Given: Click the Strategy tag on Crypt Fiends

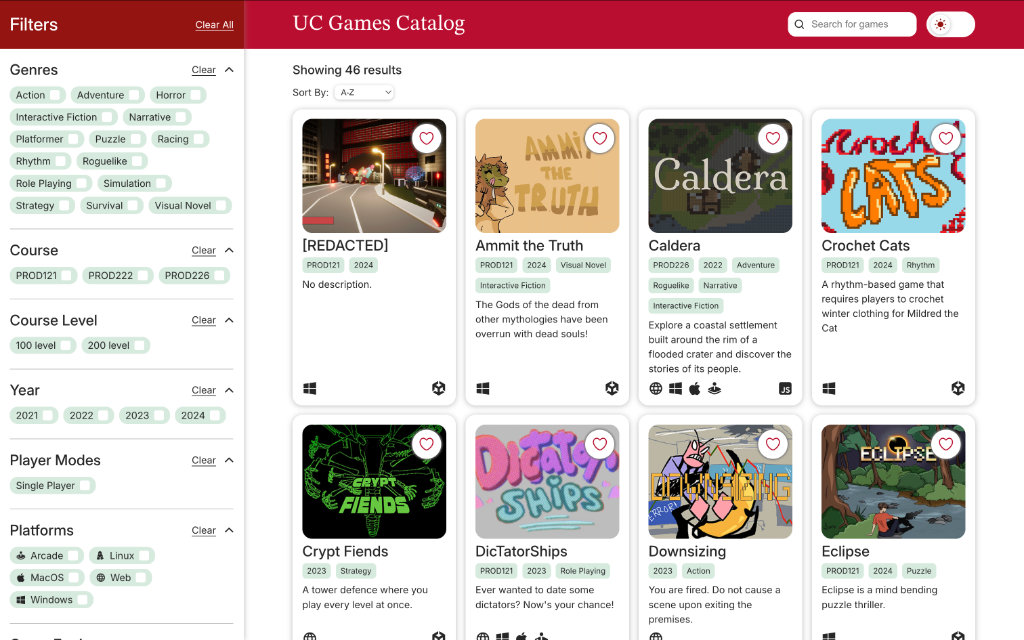Looking at the screenshot, I should [x=356, y=571].
